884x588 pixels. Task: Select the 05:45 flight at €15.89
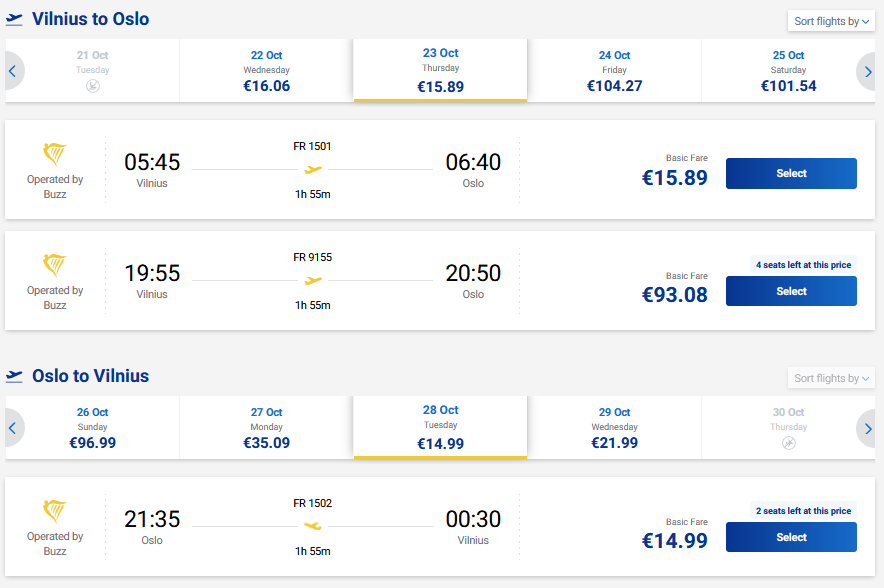point(791,174)
